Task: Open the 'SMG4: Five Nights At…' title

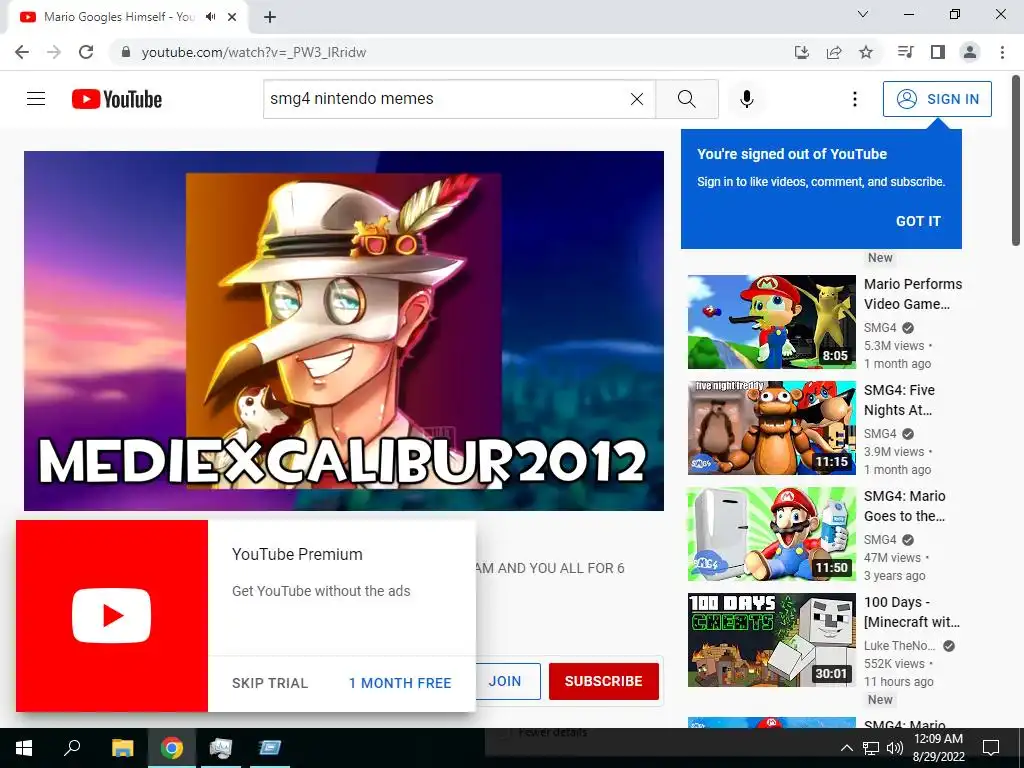Action: (899, 400)
